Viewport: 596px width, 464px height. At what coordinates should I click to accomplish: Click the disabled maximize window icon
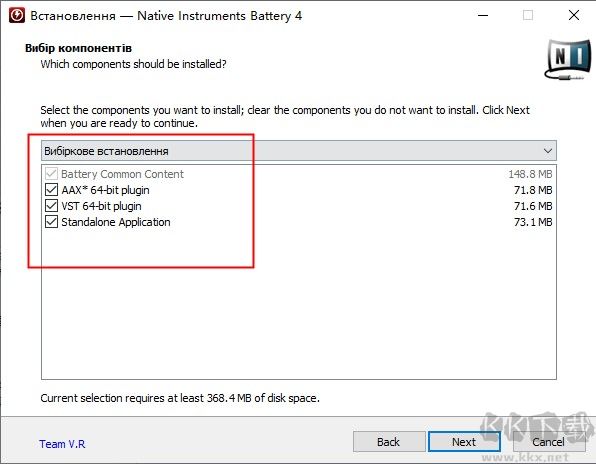click(x=528, y=16)
